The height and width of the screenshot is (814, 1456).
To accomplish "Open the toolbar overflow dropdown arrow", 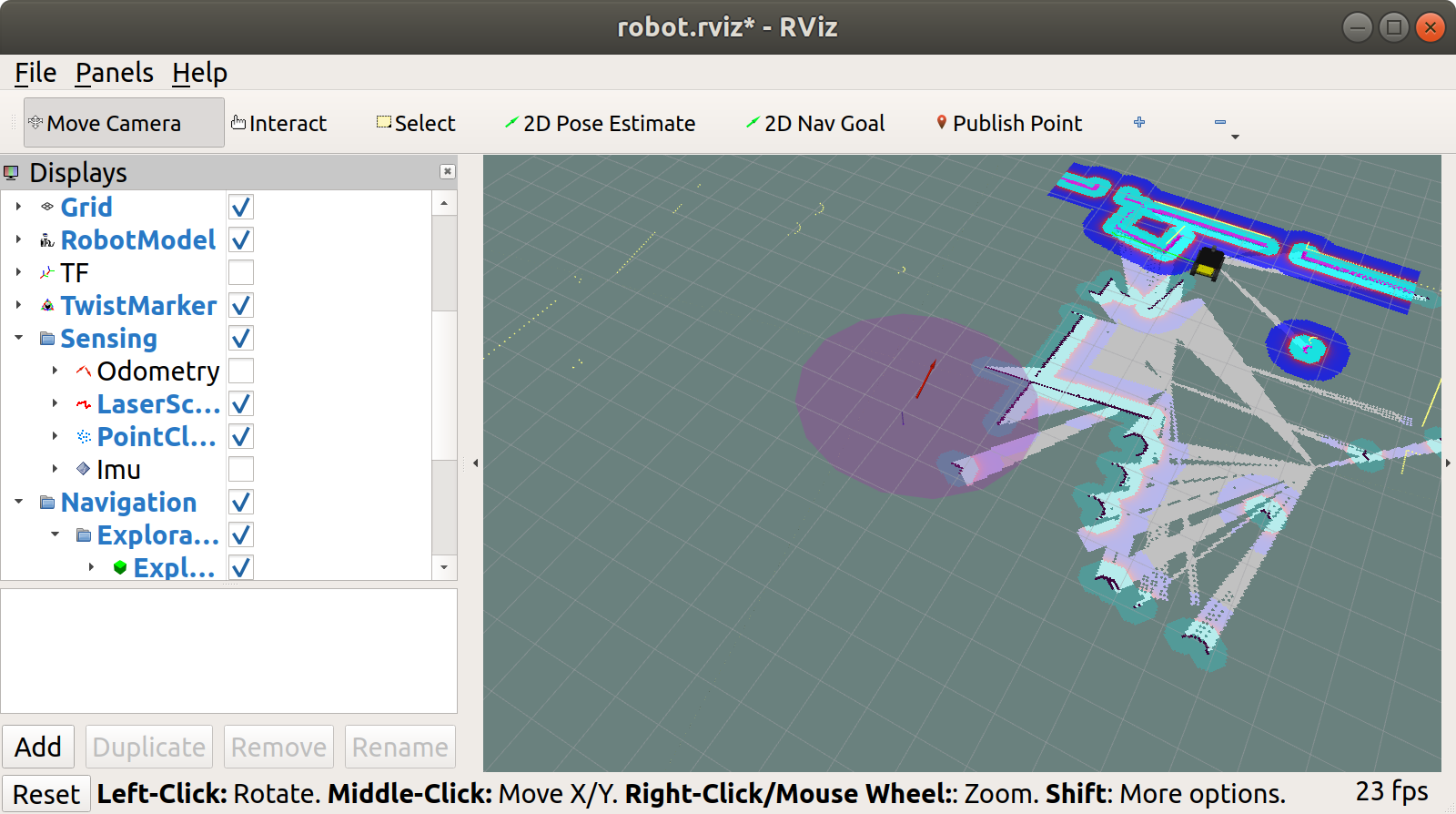I will click(x=1235, y=137).
